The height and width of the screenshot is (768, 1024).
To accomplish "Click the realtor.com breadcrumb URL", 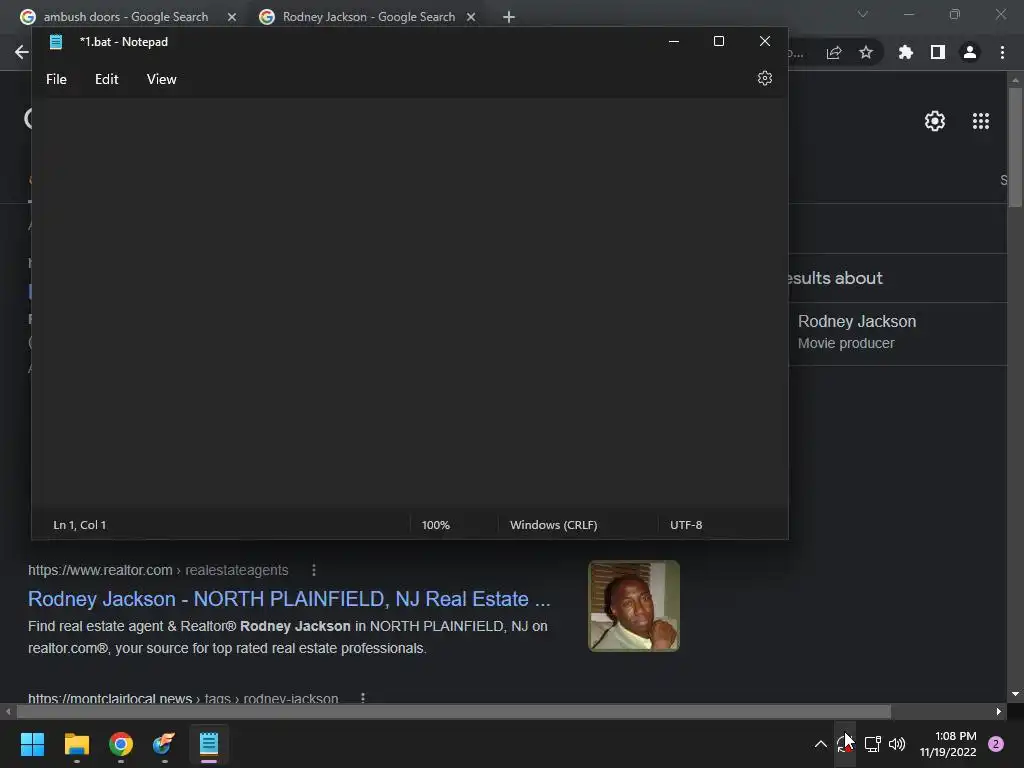I will [x=158, y=570].
